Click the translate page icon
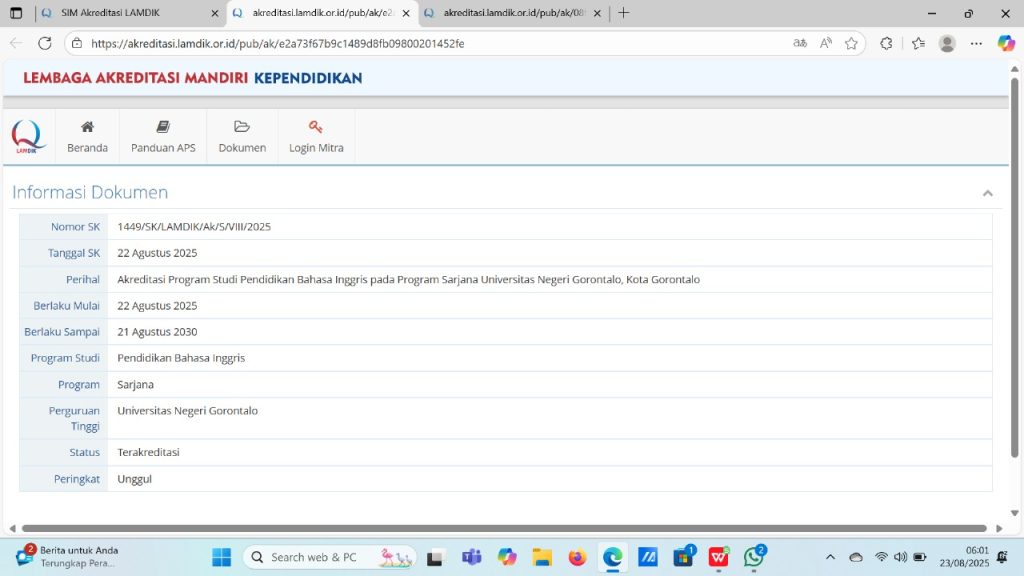Image resolution: width=1024 pixels, height=576 pixels. pos(799,43)
